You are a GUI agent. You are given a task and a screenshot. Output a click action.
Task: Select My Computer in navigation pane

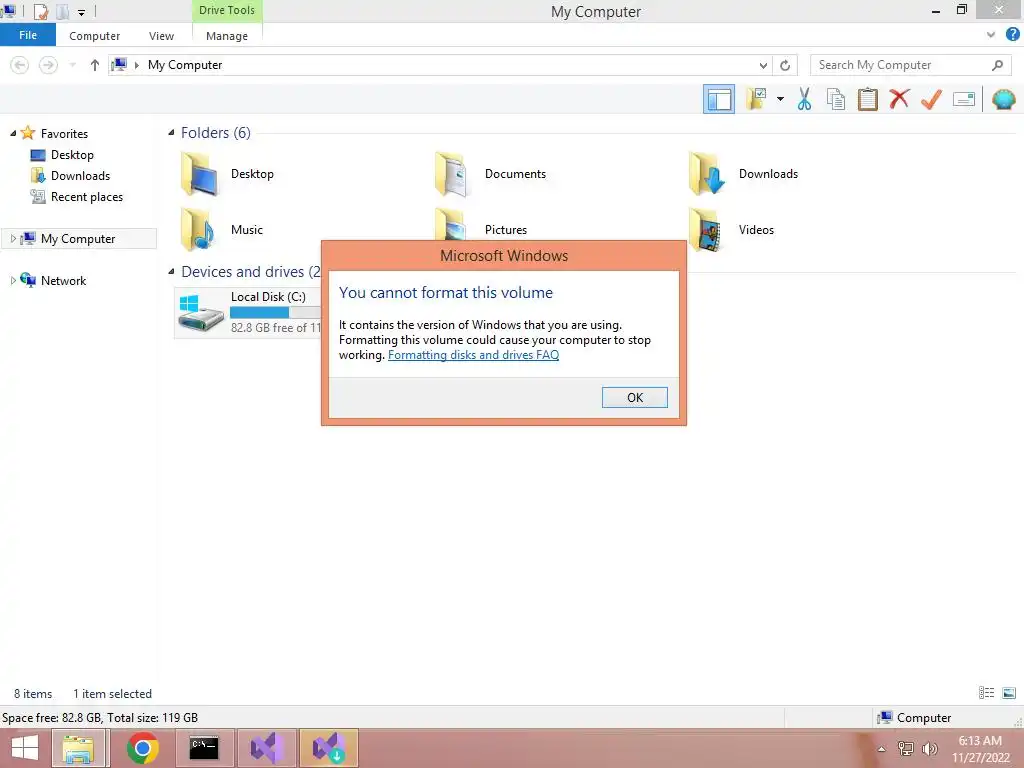pos(78,238)
